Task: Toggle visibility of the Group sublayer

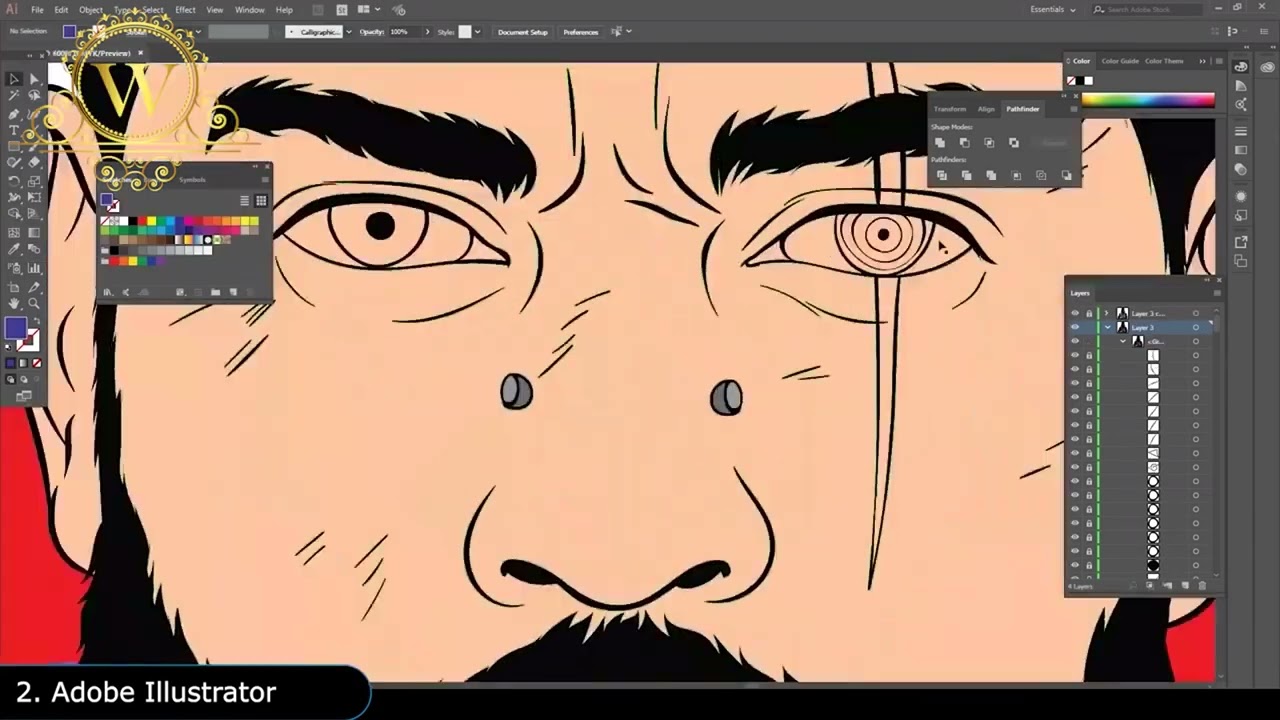Action: (x=1075, y=341)
